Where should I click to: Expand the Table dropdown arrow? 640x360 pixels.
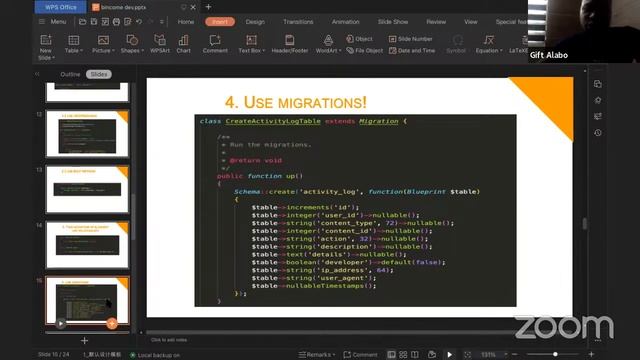click(82, 51)
